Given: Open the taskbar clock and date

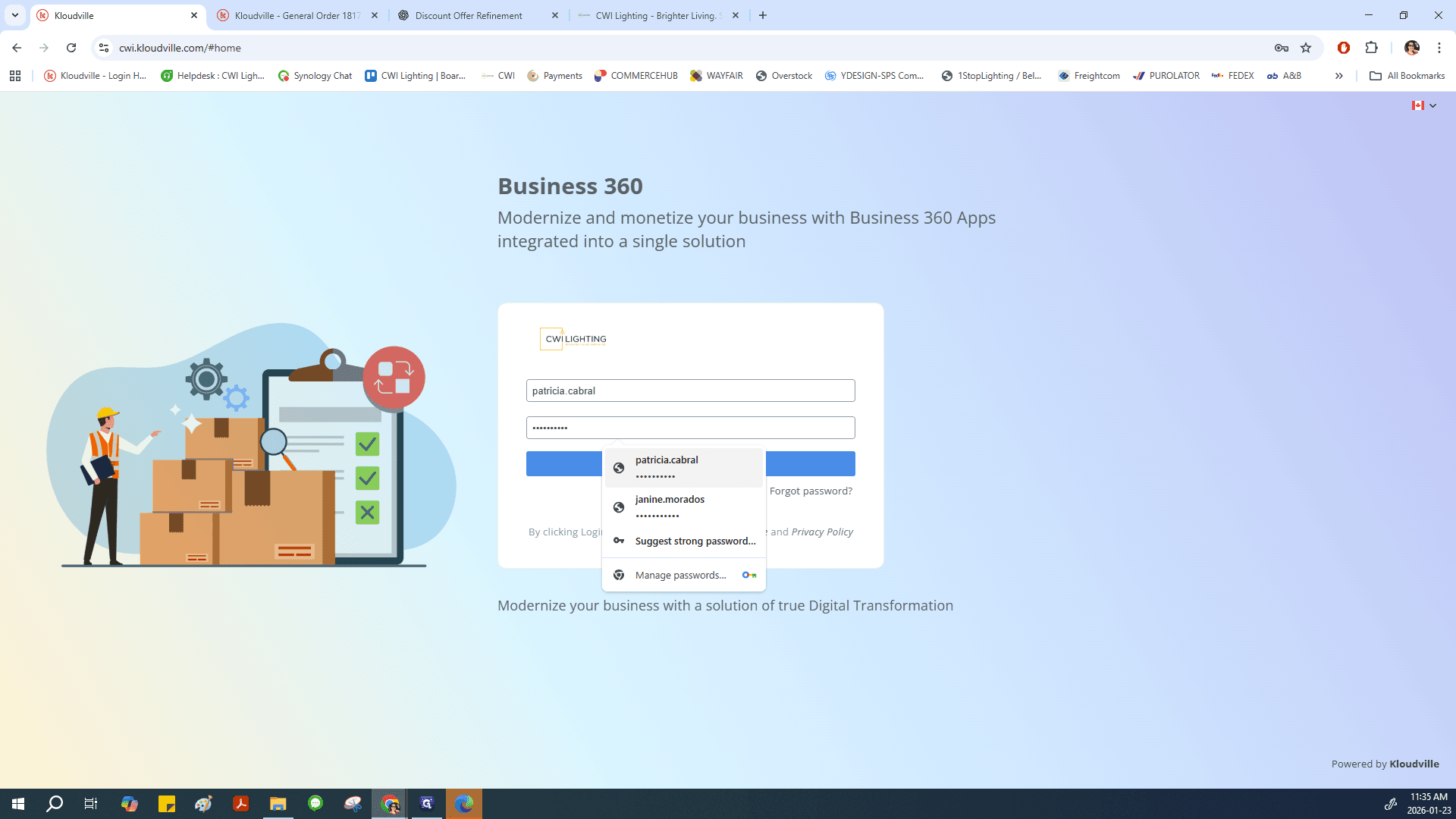Looking at the screenshot, I should [1429, 804].
